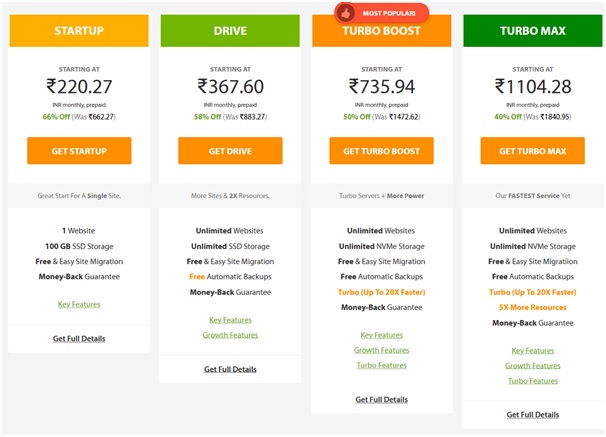This screenshot has width=606, height=437.
Task: Get Full Details for Turbo Max plan
Action: [x=533, y=415]
